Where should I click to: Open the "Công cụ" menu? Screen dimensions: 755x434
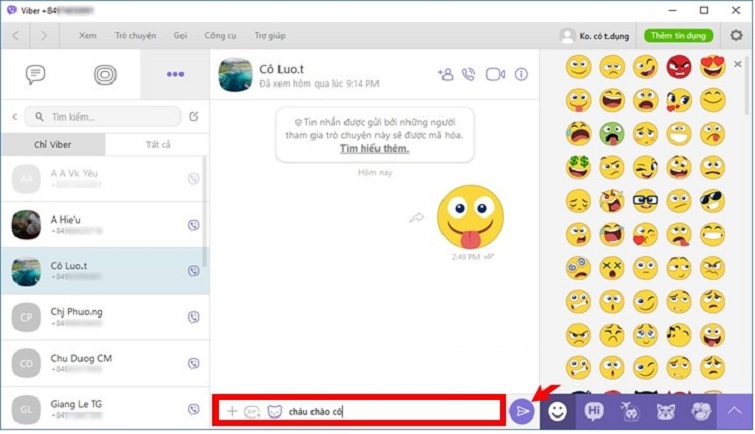point(219,35)
